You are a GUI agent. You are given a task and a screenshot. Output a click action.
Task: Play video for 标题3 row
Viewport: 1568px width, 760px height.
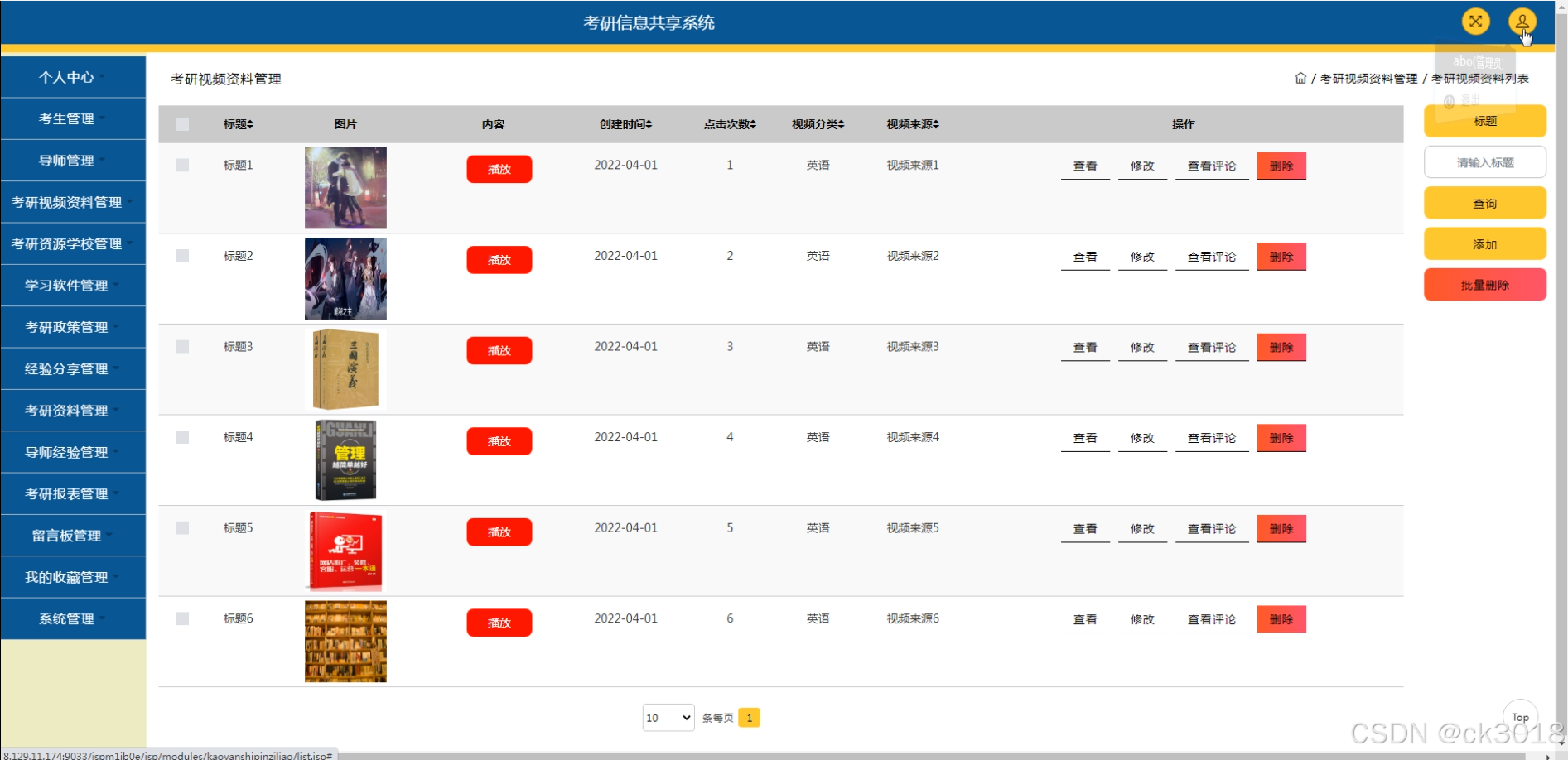(499, 350)
